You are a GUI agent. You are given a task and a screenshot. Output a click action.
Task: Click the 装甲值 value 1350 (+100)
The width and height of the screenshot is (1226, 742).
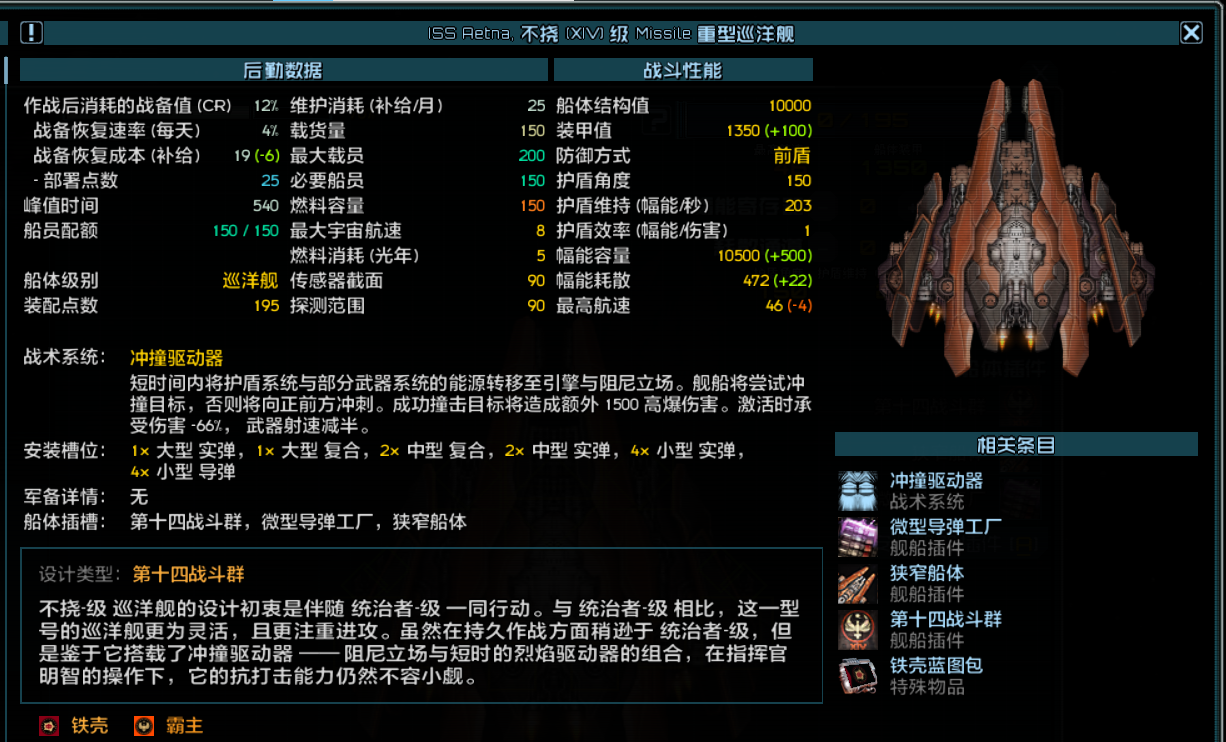coord(768,131)
